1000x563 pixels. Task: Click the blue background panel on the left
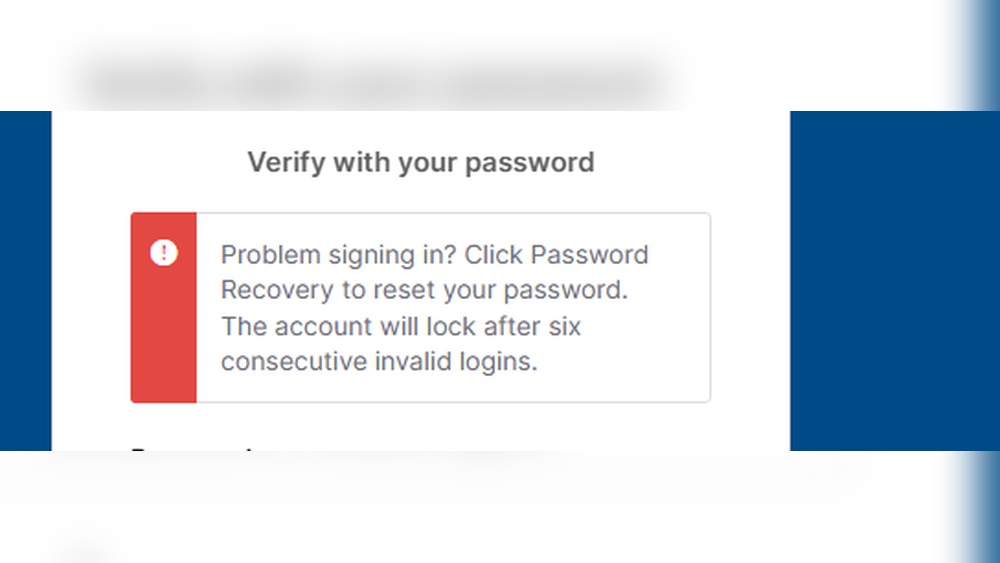[x=25, y=280]
